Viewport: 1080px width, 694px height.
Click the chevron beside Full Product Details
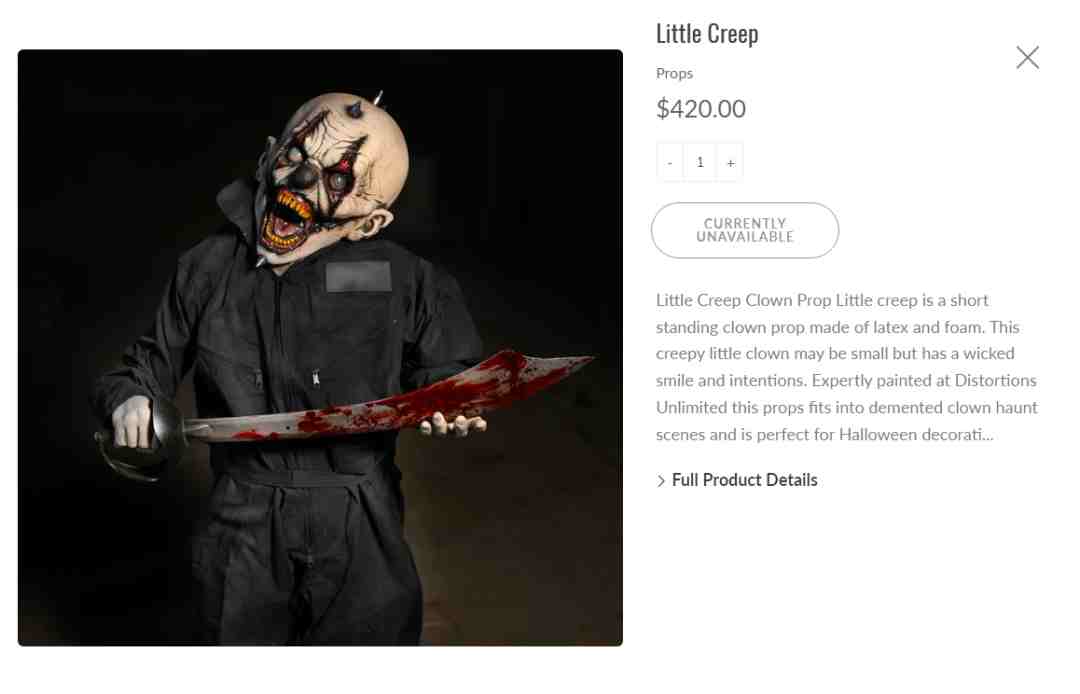tap(661, 481)
